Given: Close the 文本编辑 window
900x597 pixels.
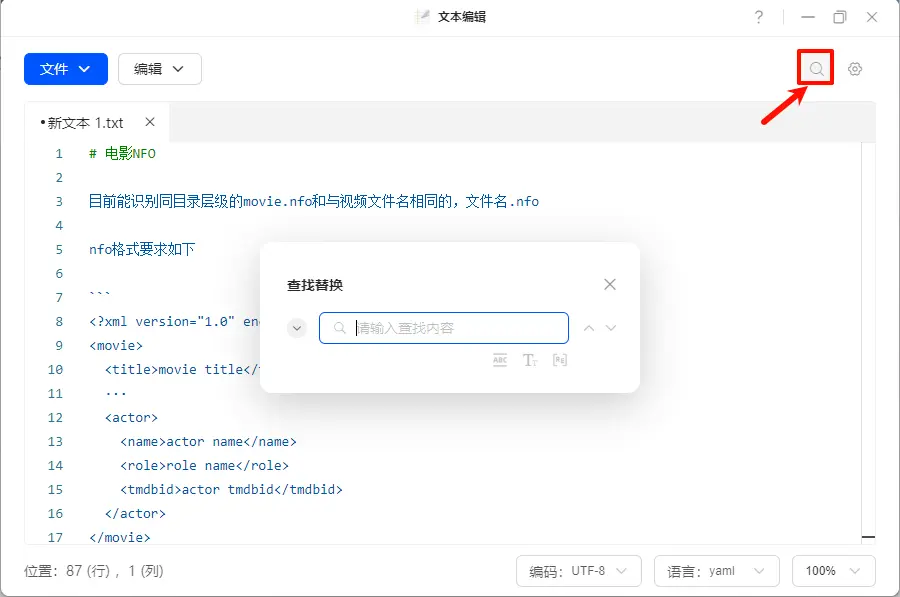Looking at the screenshot, I should tap(872, 17).
